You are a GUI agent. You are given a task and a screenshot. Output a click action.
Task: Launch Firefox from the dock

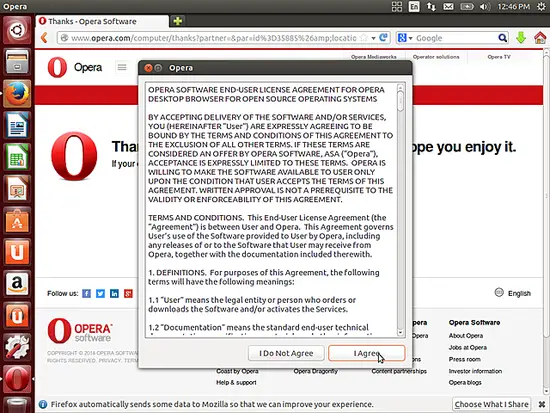[x=17, y=93]
